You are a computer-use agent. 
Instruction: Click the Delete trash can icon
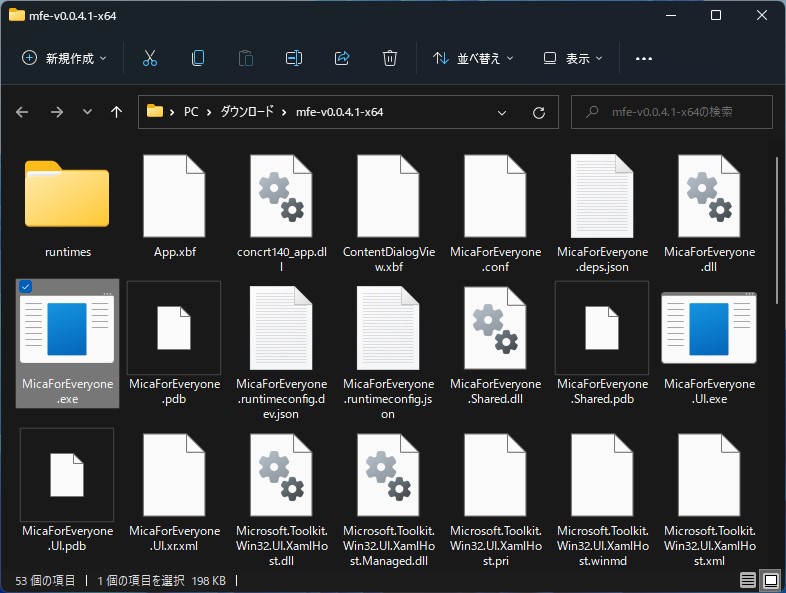pyautogui.click(x=389, y=58)
